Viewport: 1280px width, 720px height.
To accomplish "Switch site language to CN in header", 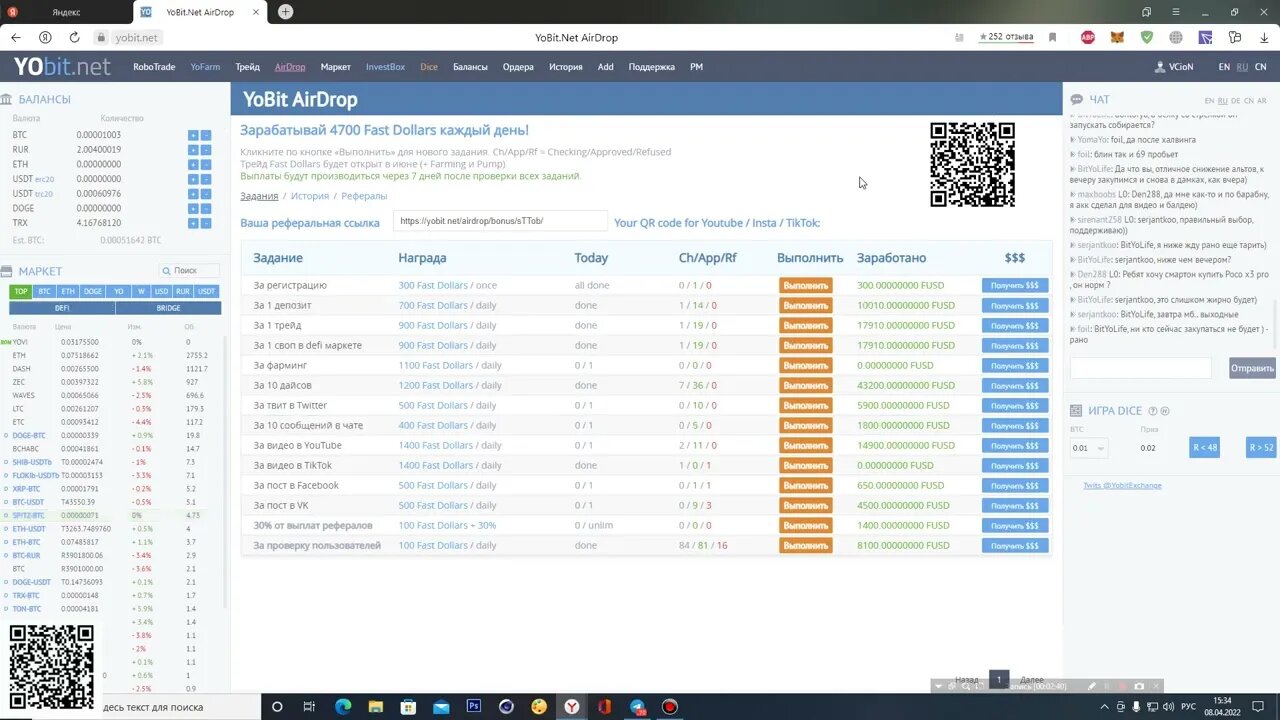I will pyautogui.click(x=1260, y=67).
